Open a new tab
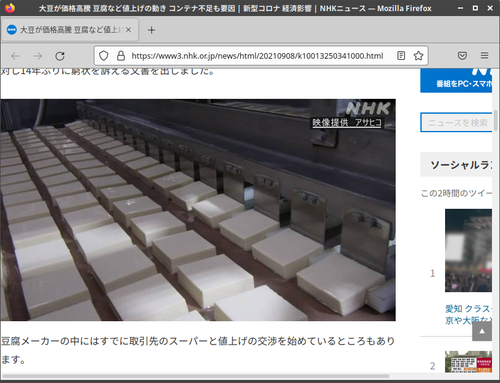The width and height of the screenshot is (500, 383). (151, 30)
